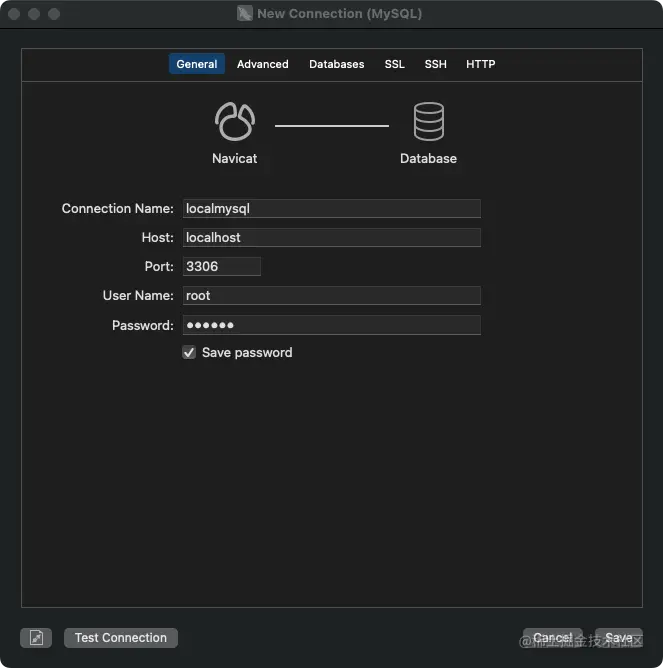663x668 pixels.
Task: Click the Database label text
Action: 428,158
